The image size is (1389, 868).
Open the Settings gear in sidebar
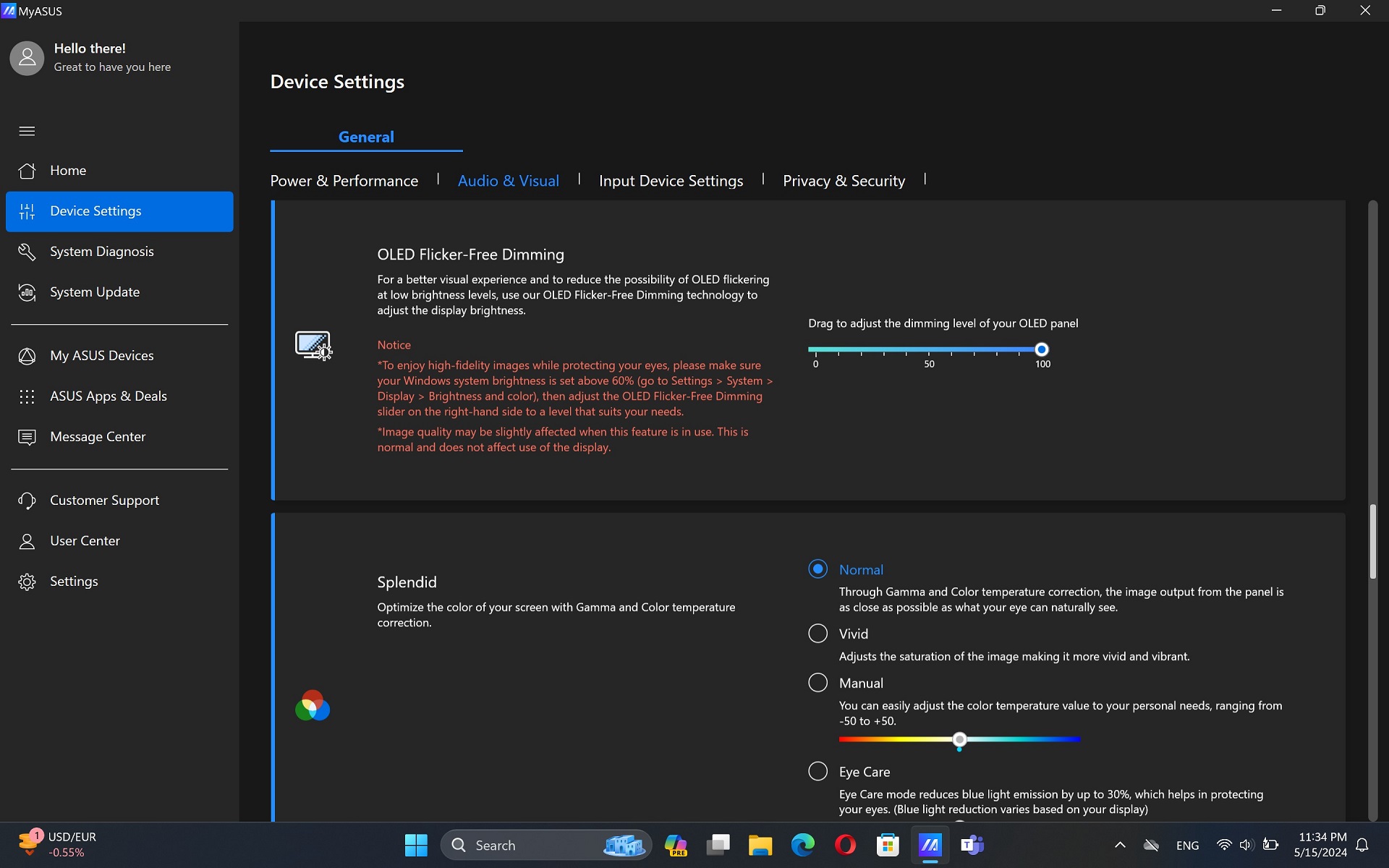27,582
